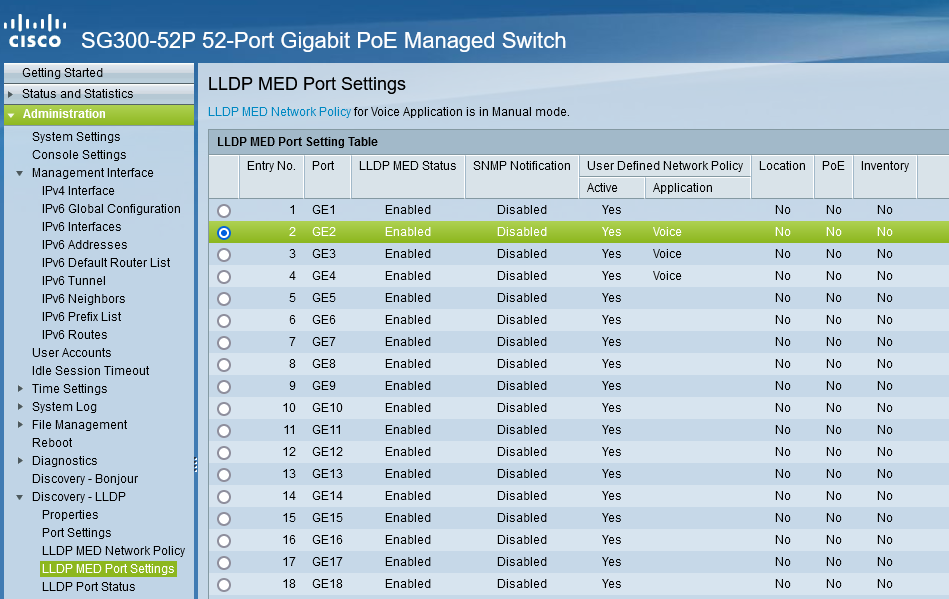The width and height of the screenshot is (949, 599).
Task: Collapse the Management Interface tree arrow
Action: pos(19,173)
